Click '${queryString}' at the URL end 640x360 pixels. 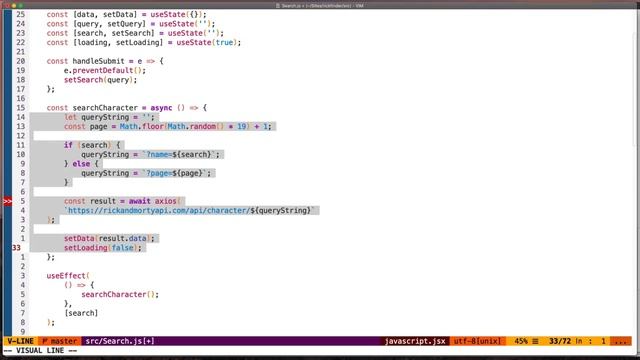pyautogui.click(x=280, y=211)
